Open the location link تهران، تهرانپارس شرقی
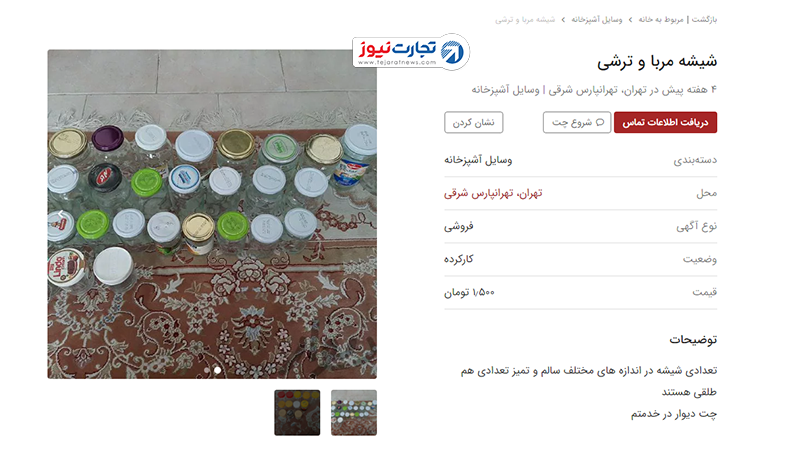The width and height of the screenshot is (800, 458). [493, 193]
